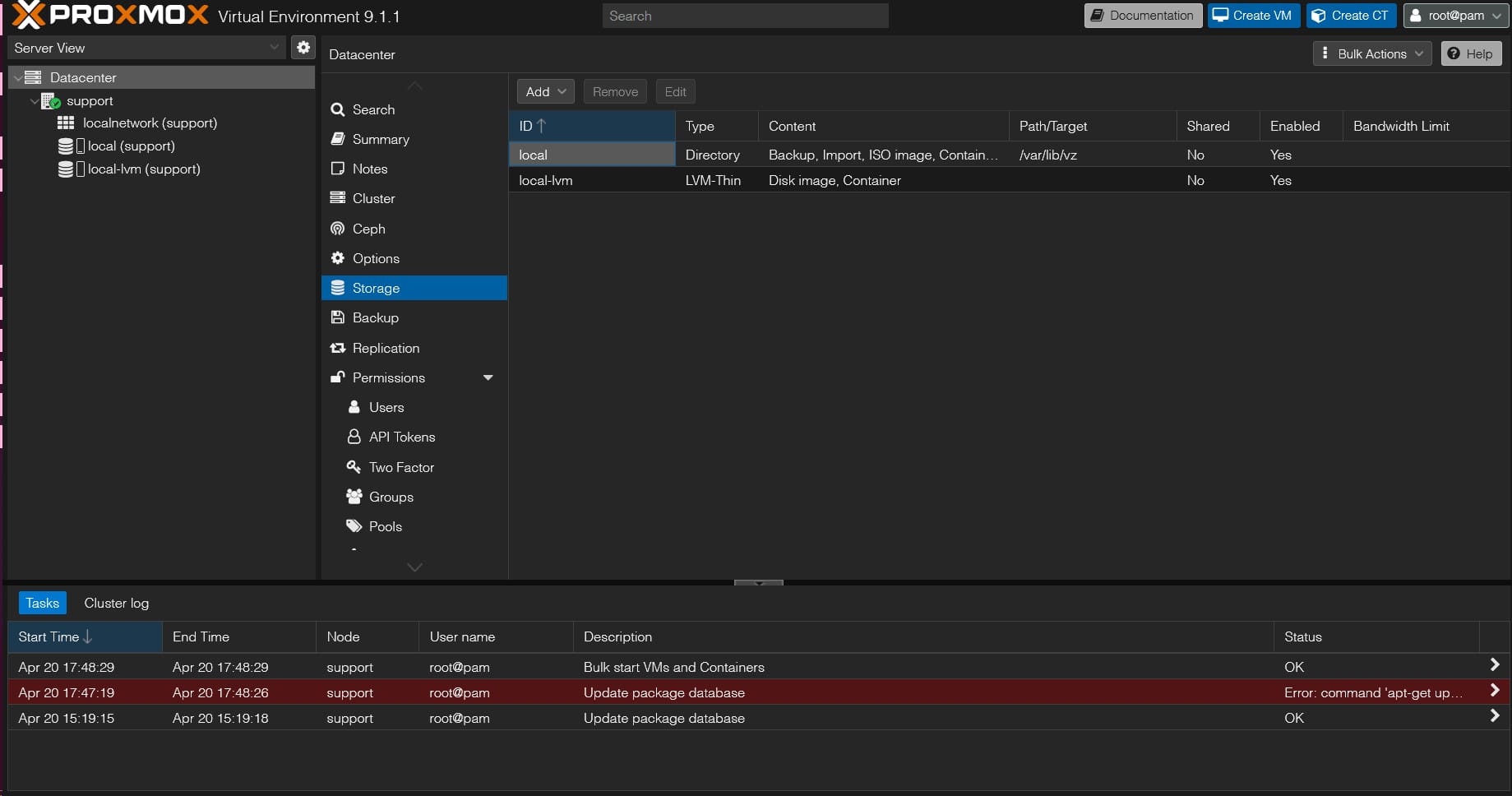Collapse the Permissions submenu arrow

coord(488,377)
